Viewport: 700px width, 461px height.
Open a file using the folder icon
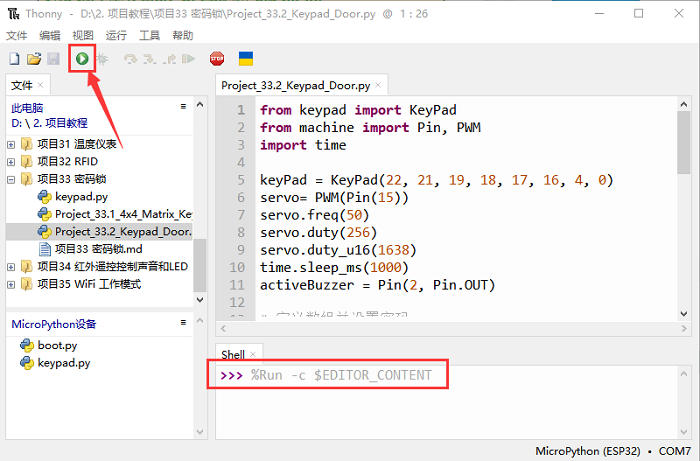[34, 59]
